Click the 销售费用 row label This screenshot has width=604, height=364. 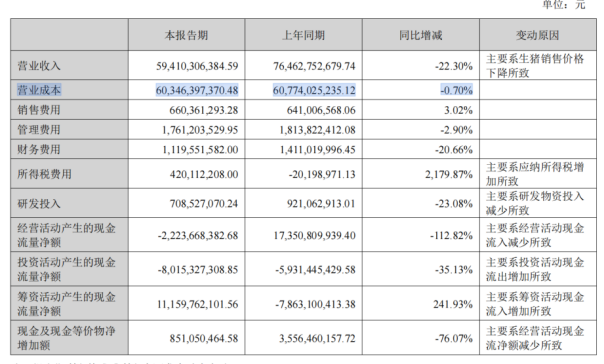pos(39,110)
